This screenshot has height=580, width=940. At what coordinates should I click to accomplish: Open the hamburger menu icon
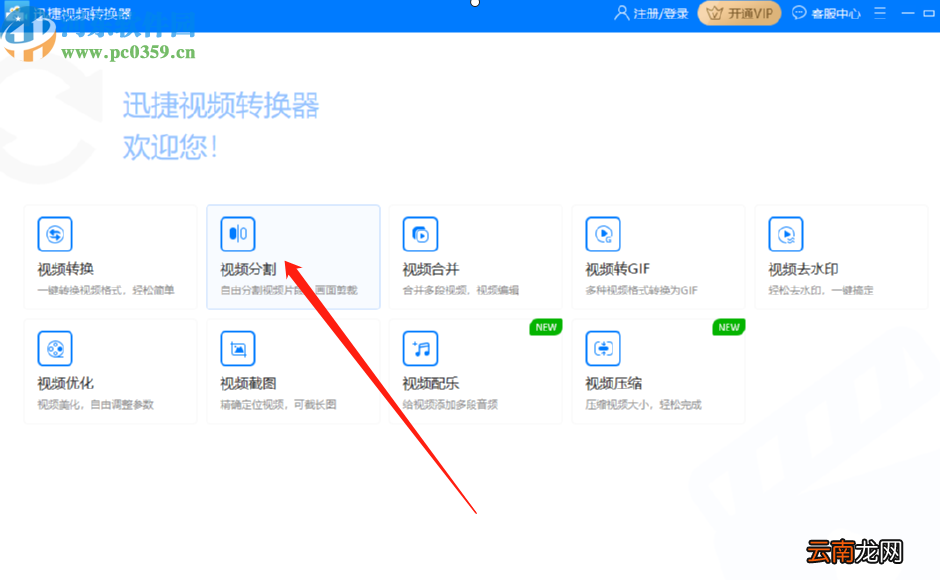point(879,13)
